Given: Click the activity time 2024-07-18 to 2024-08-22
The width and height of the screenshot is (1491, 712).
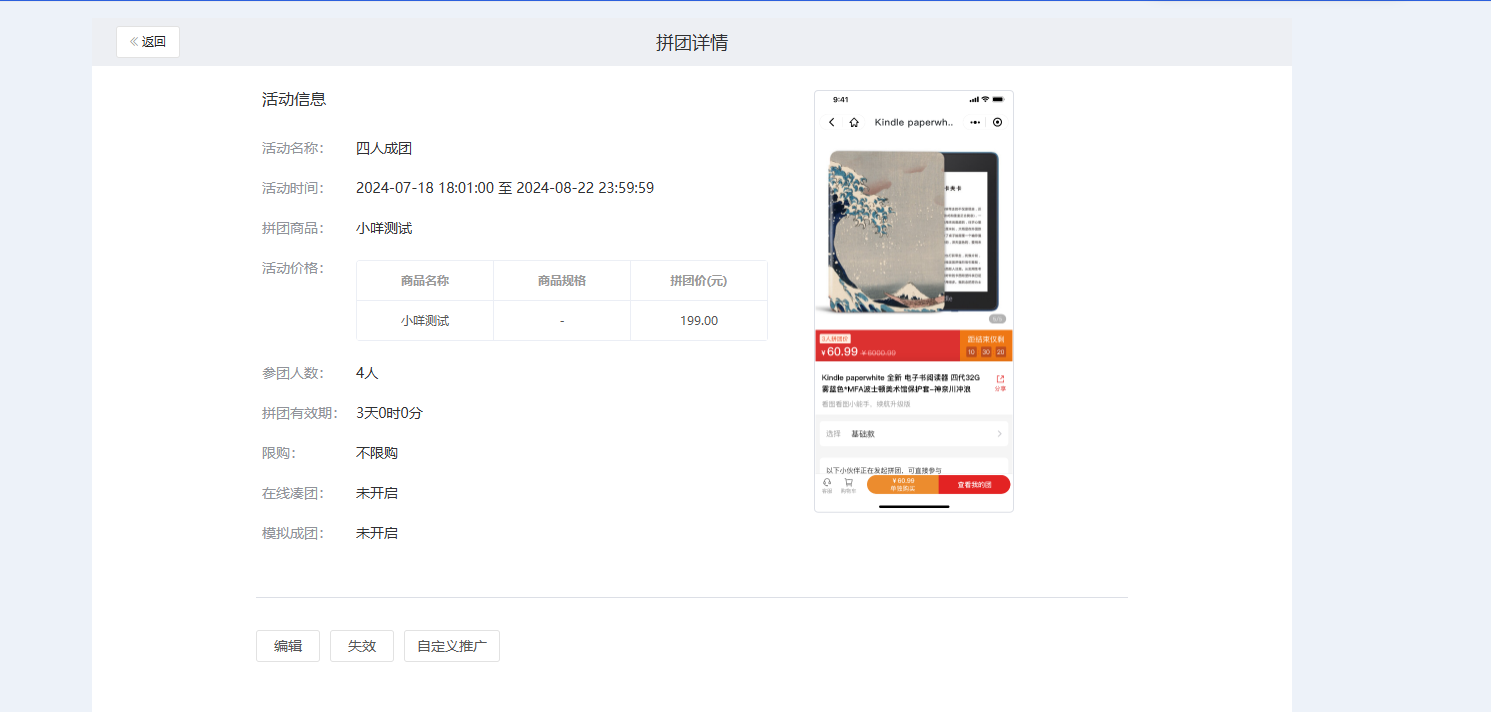Looking at the screenshot, I should [505, 188].
